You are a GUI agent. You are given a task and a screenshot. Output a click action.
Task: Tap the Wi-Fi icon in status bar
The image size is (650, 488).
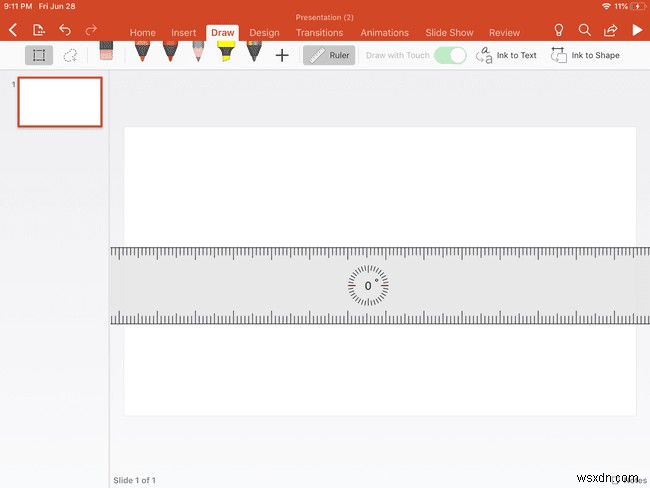point(606,6)
